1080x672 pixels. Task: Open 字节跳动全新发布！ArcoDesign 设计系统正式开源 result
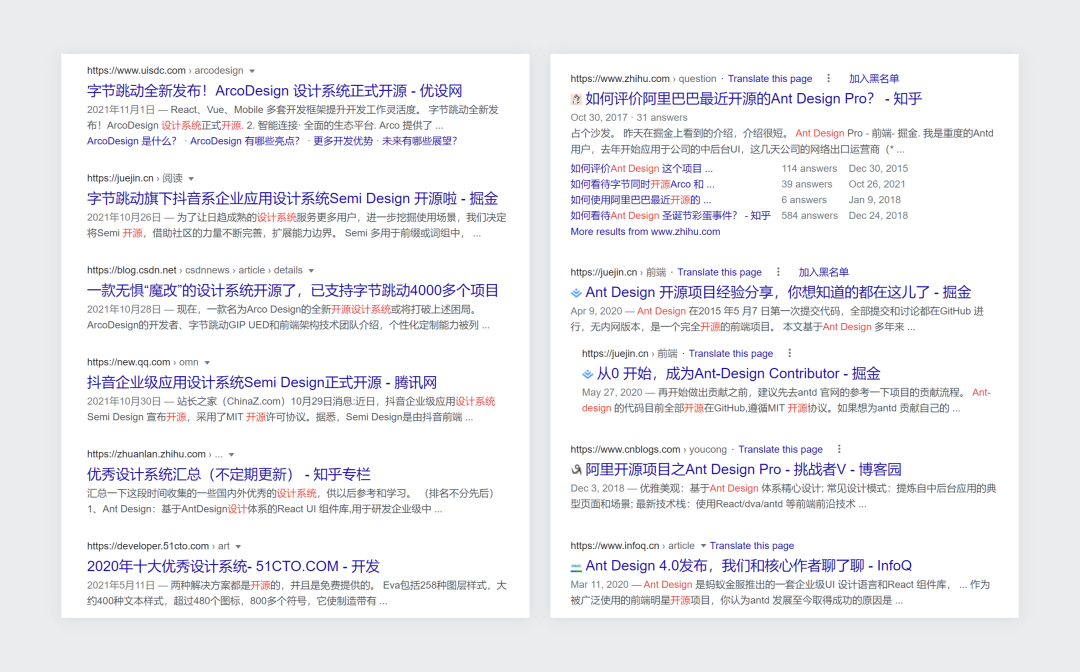point(274,91)
